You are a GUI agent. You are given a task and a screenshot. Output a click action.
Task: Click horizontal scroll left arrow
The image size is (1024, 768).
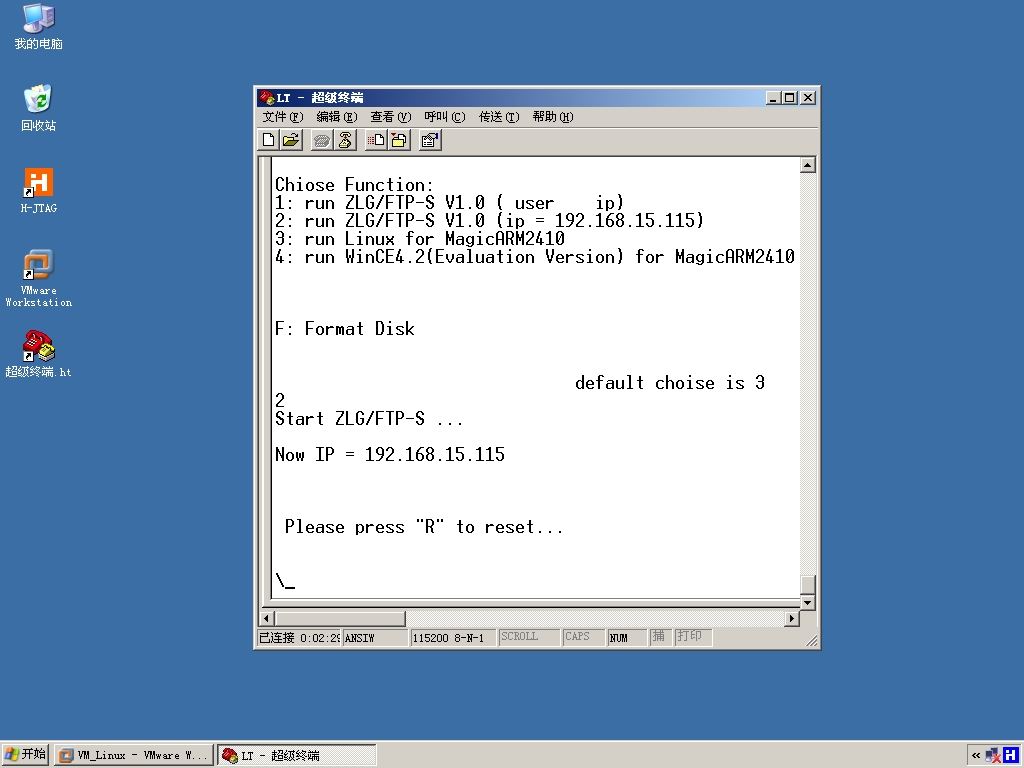[x=266, y=618]
